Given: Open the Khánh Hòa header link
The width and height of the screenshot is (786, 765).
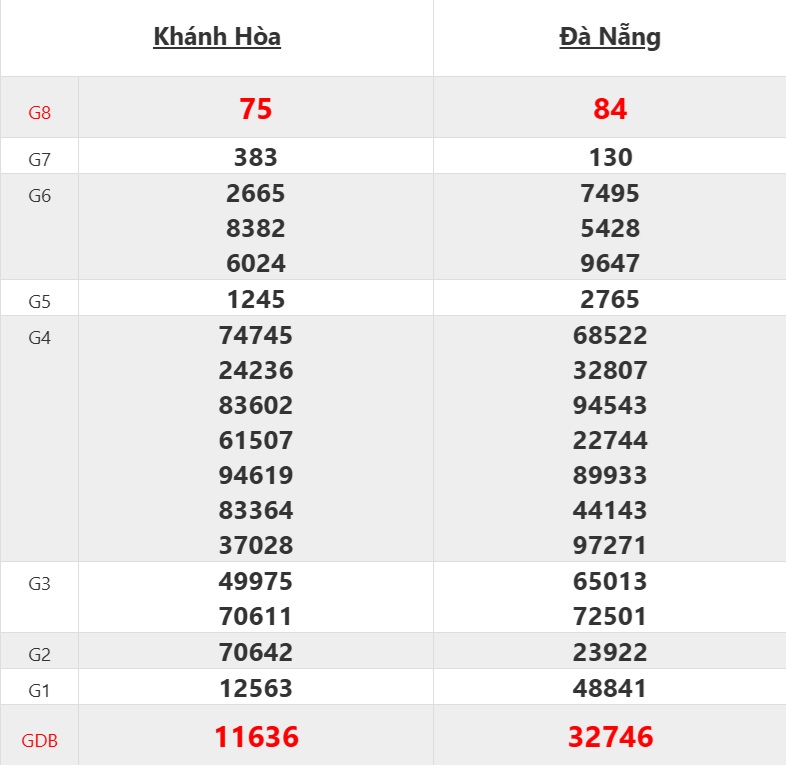Looking at the screenshot, I should [x=217, y=37].
